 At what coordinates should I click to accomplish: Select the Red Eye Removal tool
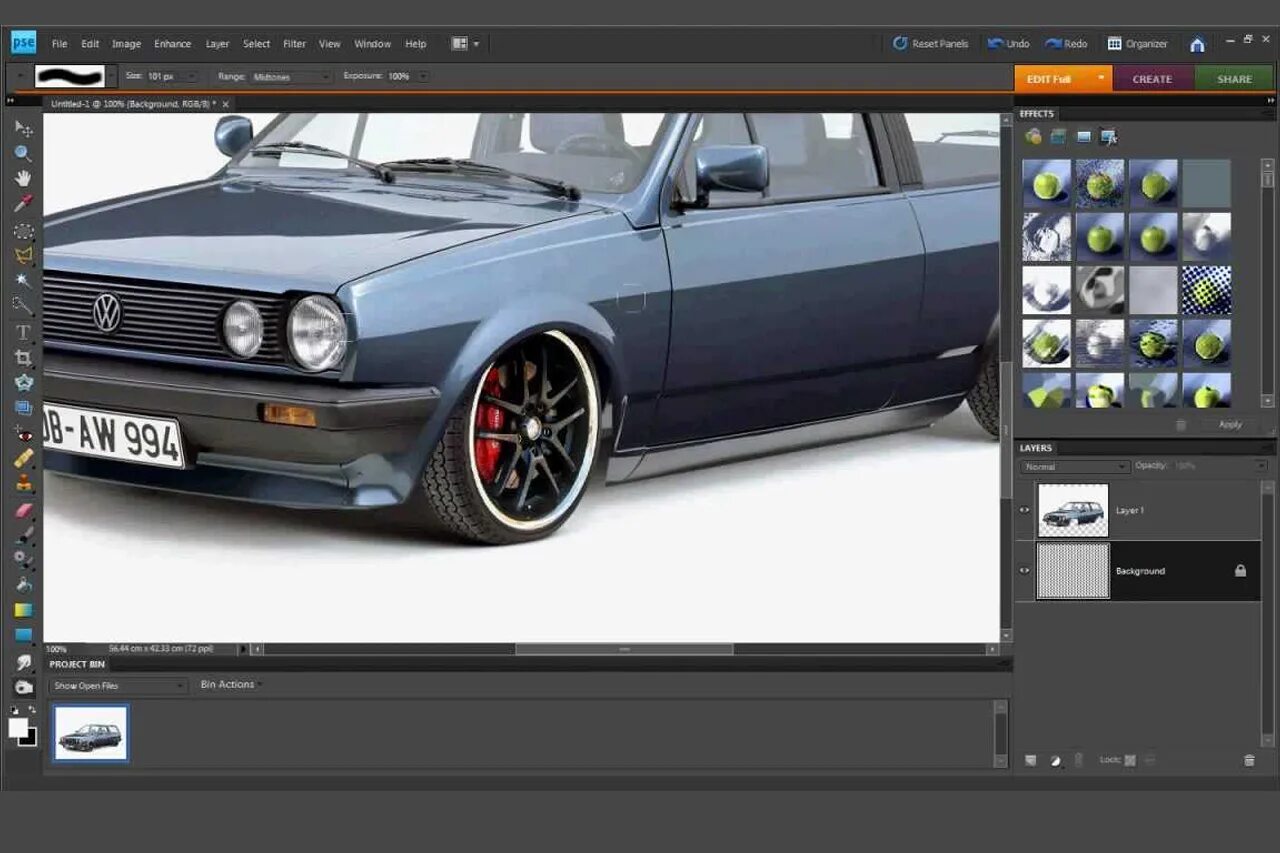[23, 433]
